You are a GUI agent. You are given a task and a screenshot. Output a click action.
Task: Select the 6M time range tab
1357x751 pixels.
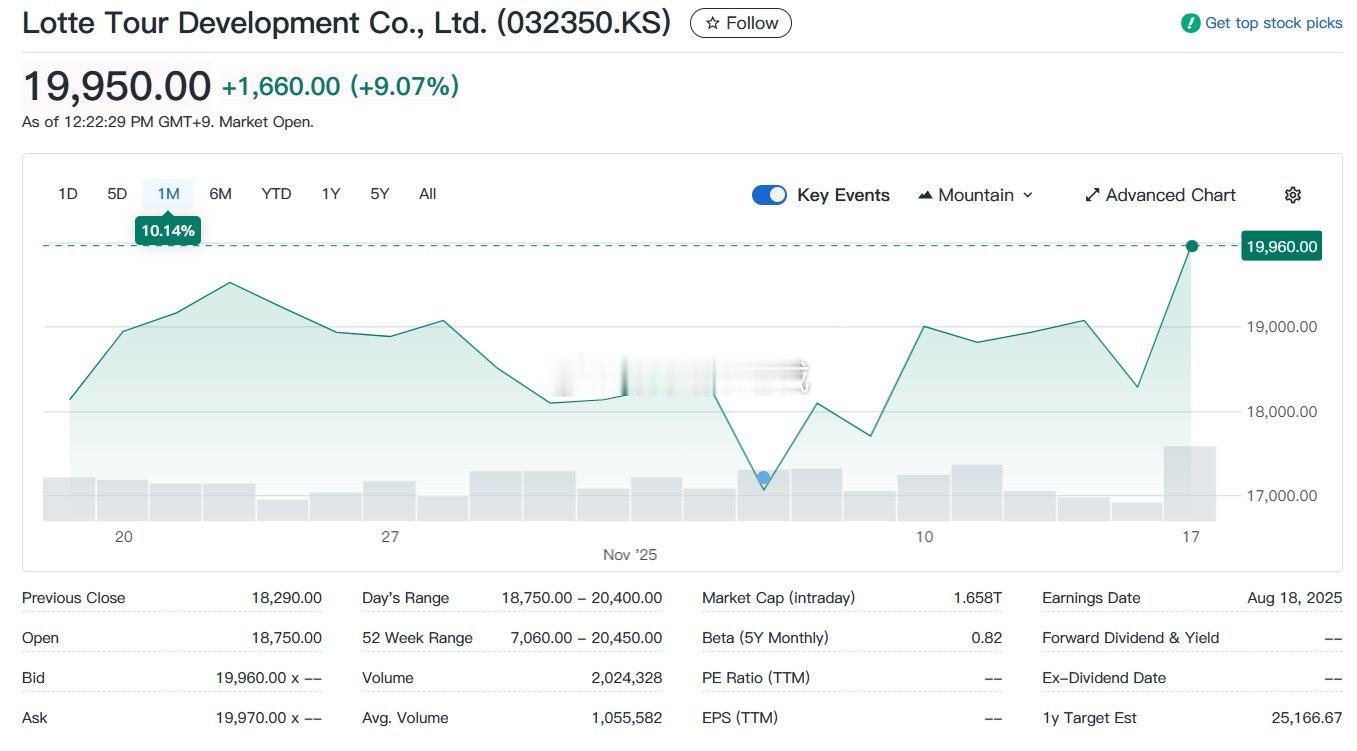coord(220,194)
